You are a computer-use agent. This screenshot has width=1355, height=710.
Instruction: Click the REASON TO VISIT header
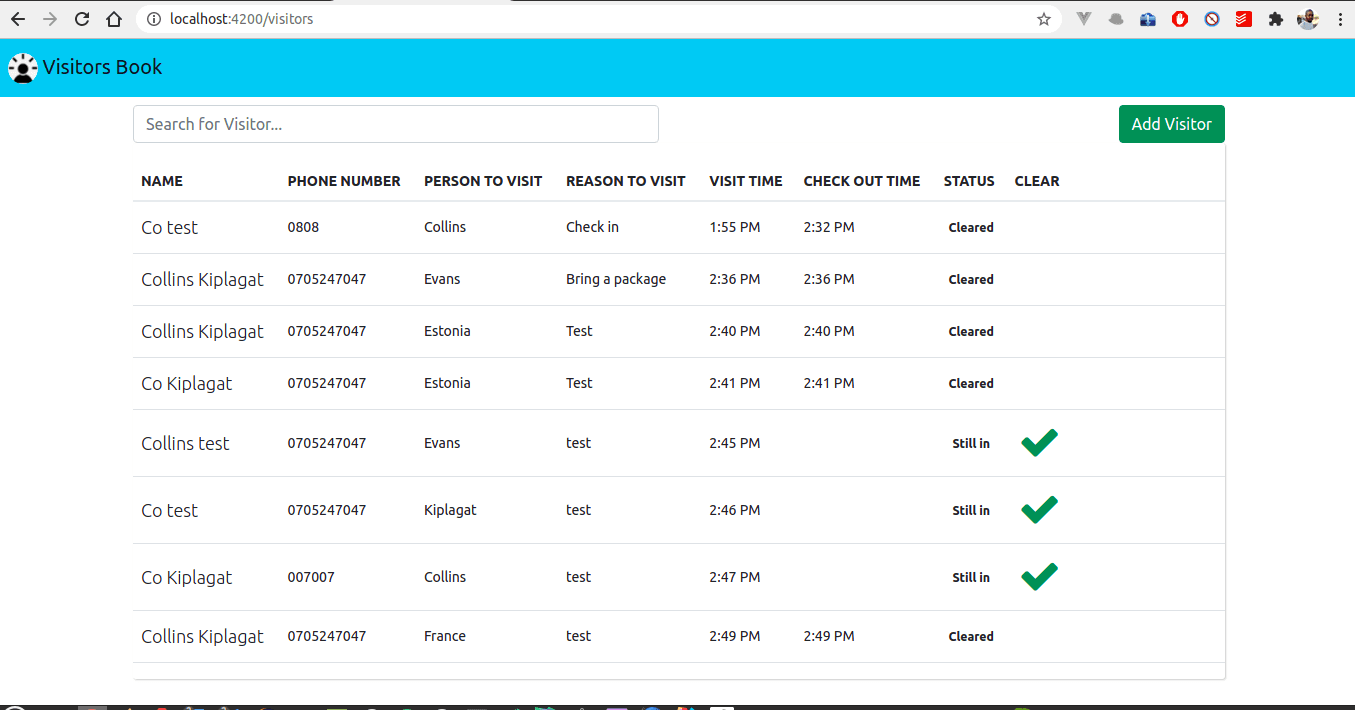(626, 181)
